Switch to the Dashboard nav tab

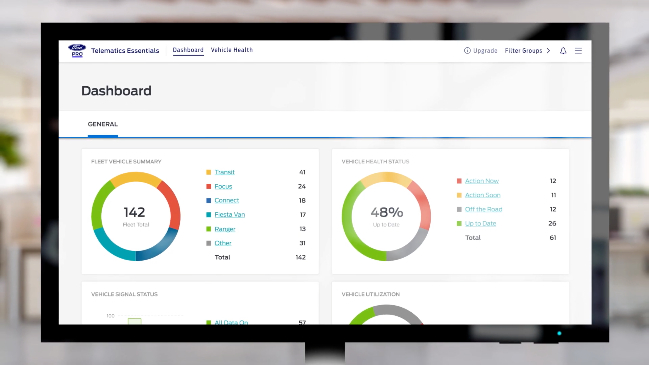coord(188,50)
